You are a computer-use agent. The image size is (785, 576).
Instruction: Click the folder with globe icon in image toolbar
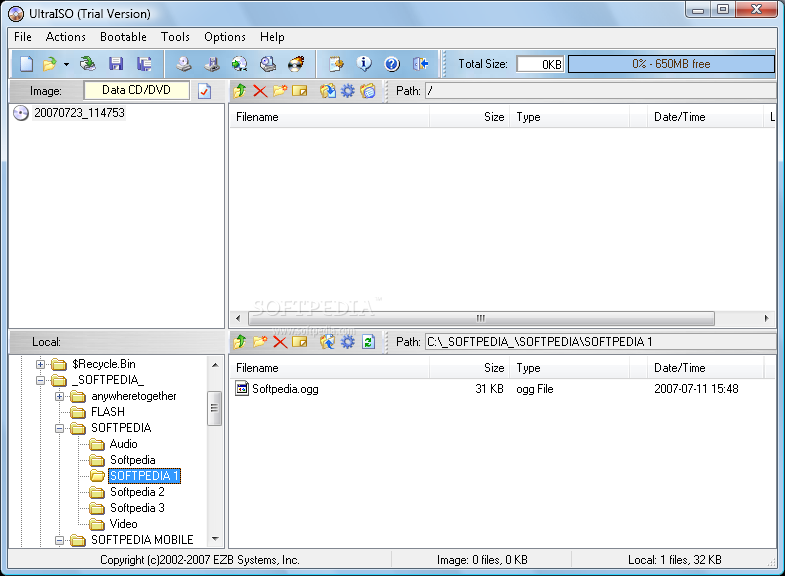[368, 91]
